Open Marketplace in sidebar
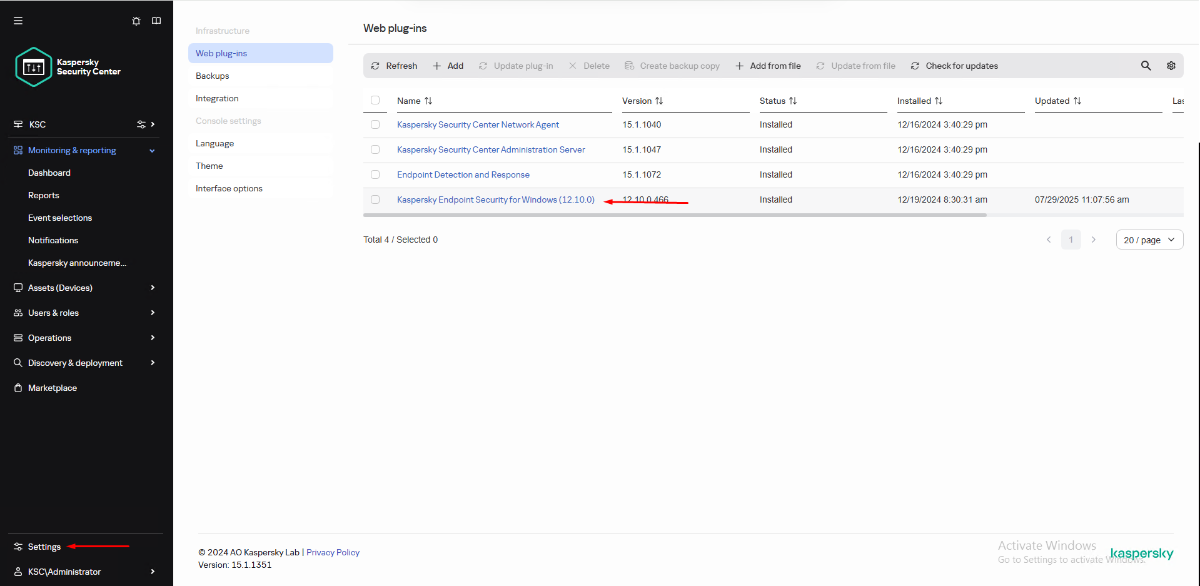The width and height of the screenshot is (1200, 586). coord(52,388)
